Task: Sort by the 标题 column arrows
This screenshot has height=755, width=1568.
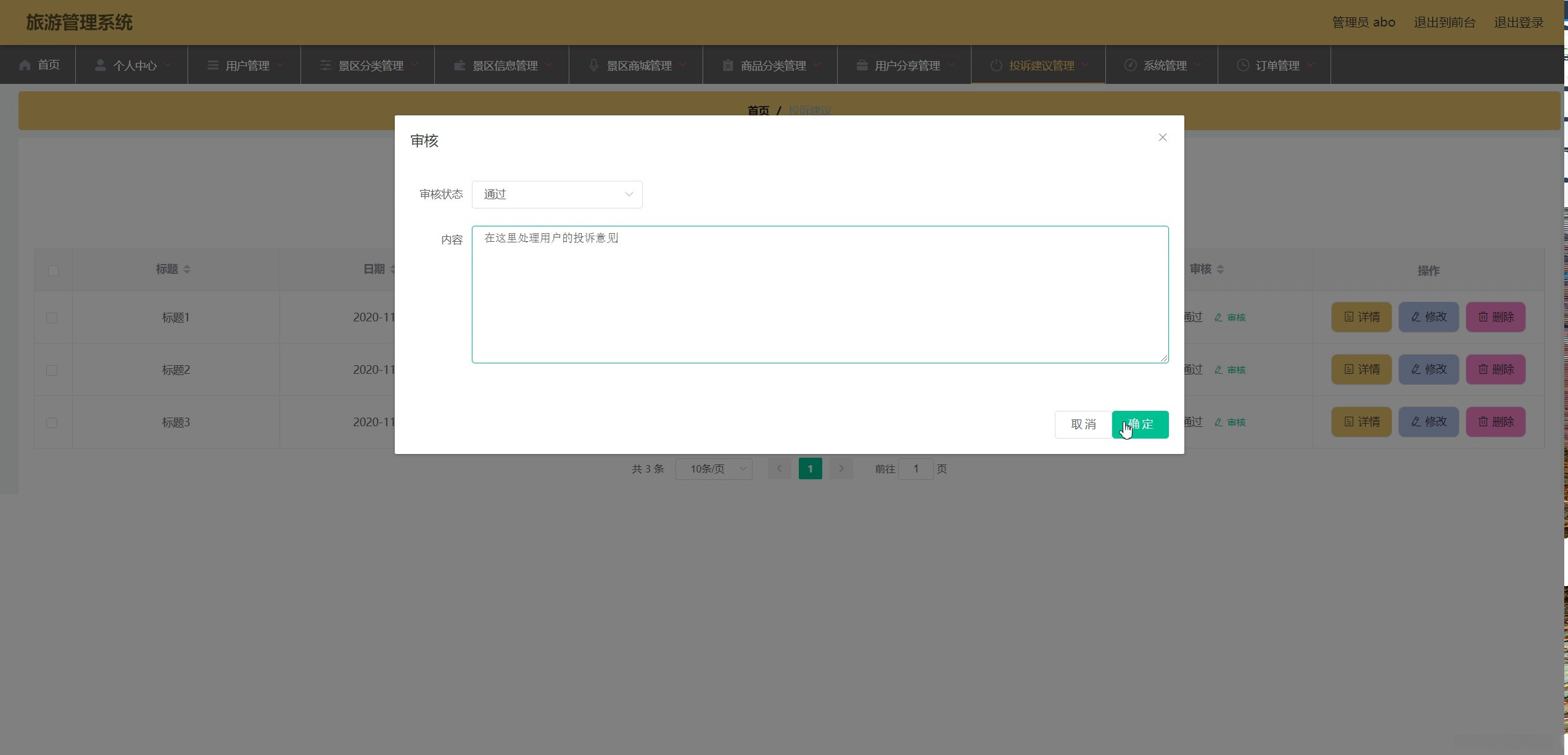Action: tap(187, 269)
